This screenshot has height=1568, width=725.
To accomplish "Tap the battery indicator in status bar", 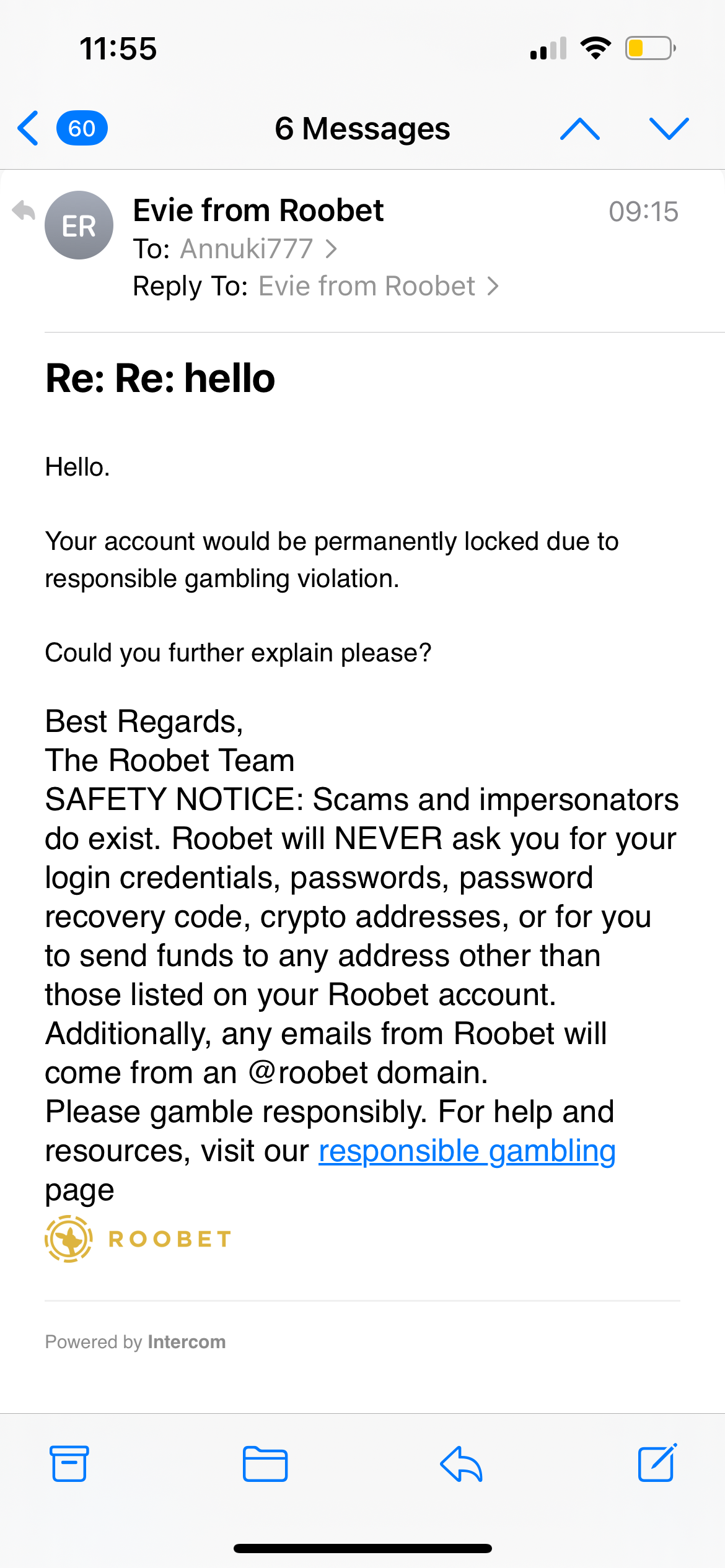I will (x=649, y=48).
